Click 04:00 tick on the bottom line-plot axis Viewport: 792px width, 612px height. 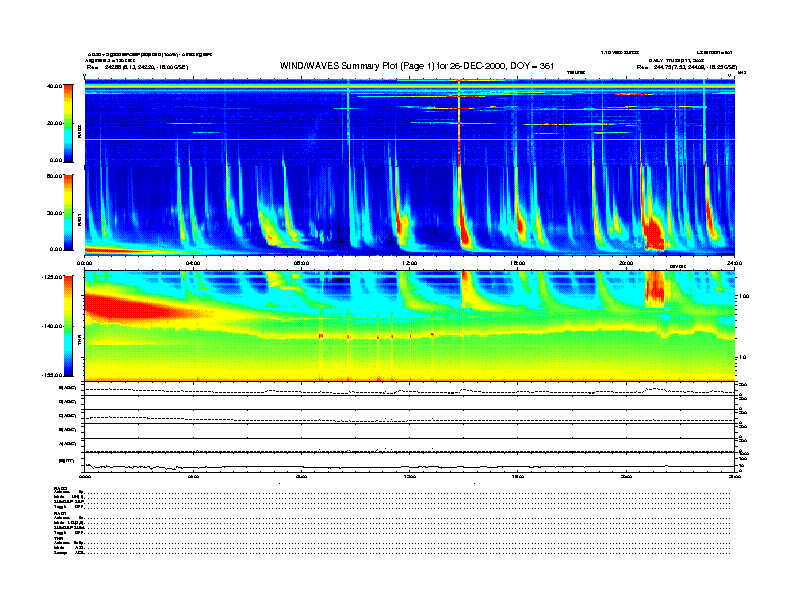(193, 476)
